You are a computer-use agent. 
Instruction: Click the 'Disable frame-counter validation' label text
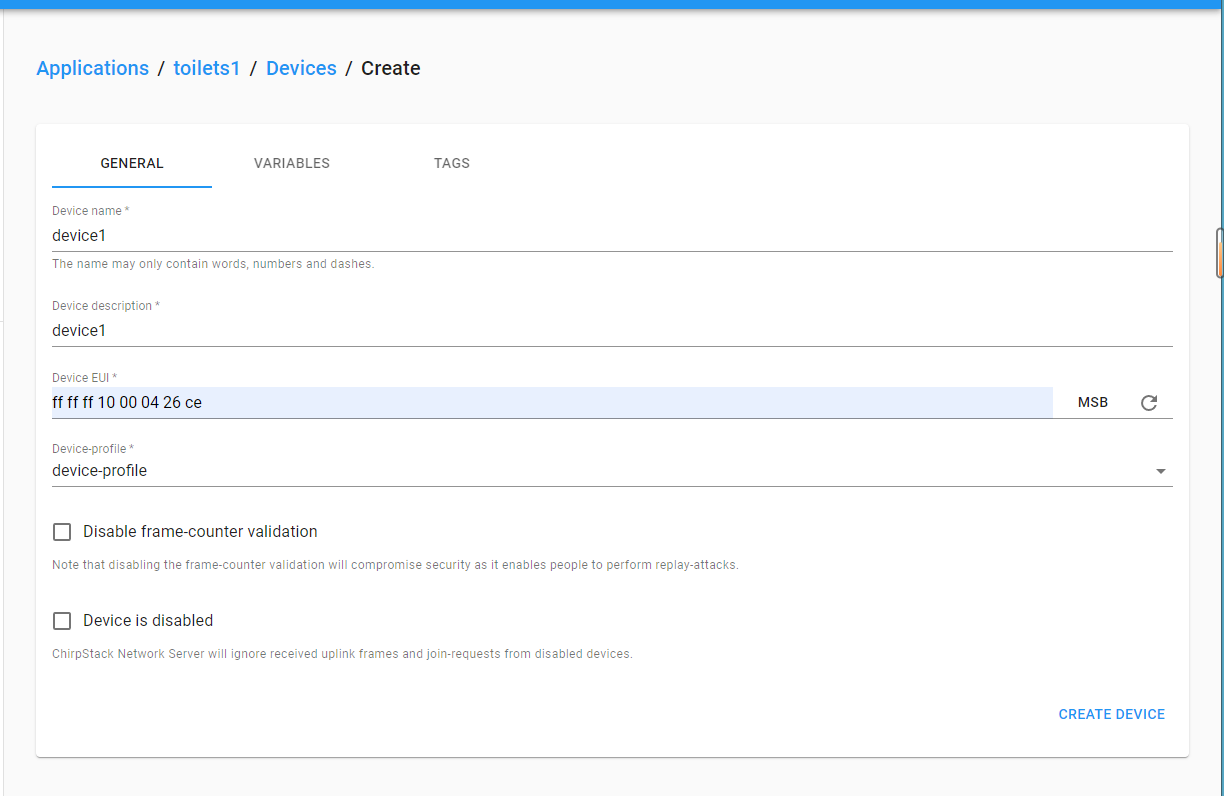click(x=200, y=532)
